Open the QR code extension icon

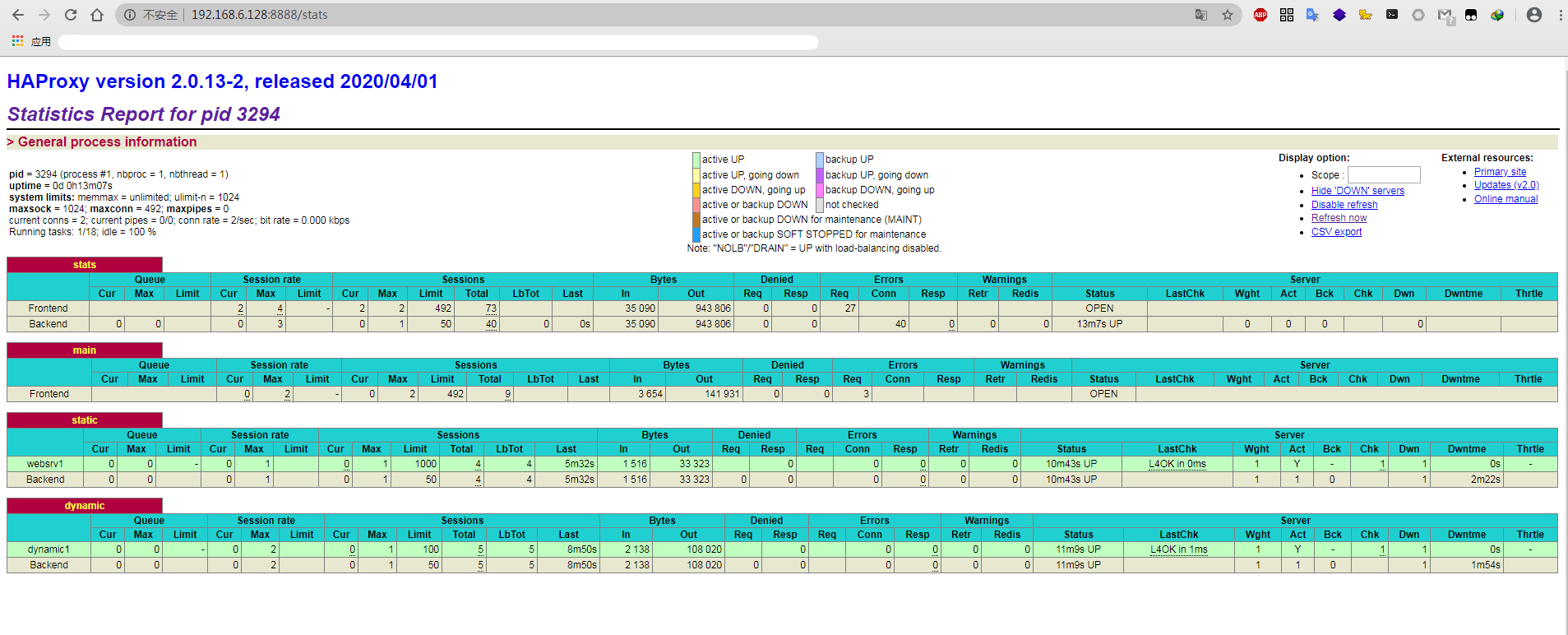click(x=1287, y=15)
